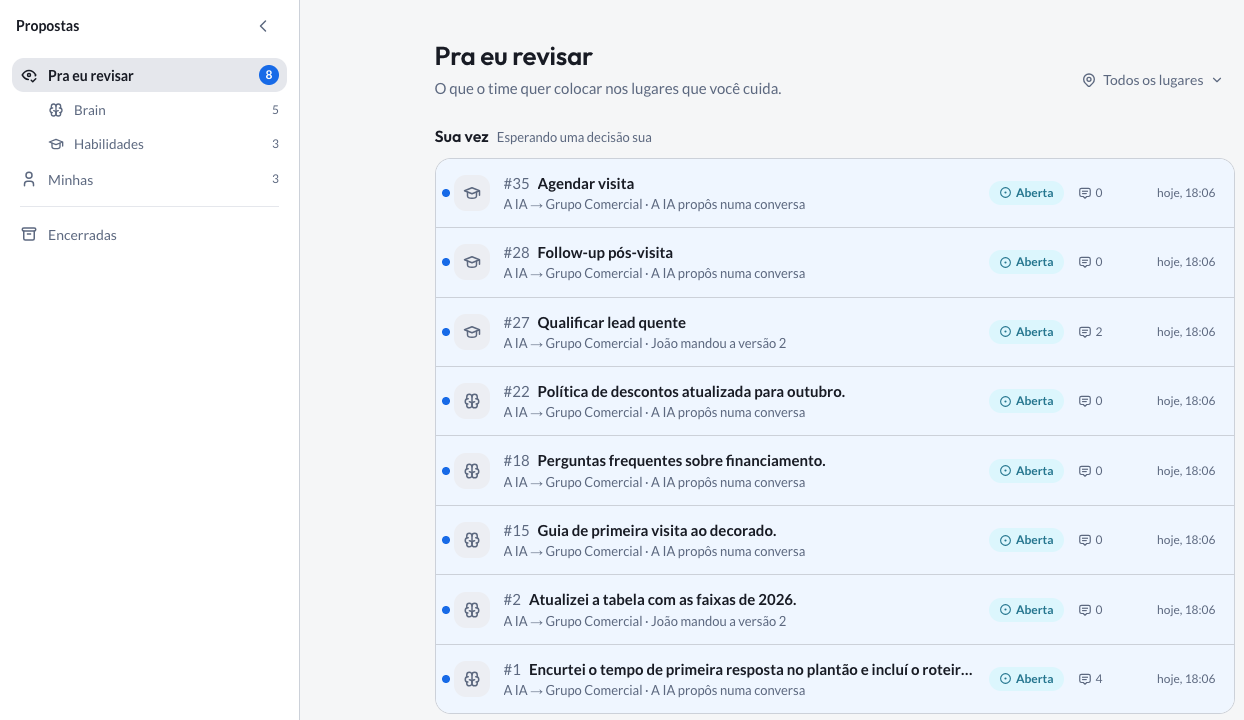The width and height of the screenshot is (1244, 720).
Task: Click comment icon on Perguntas frequentes row
Action: [x=1084, y=471]
